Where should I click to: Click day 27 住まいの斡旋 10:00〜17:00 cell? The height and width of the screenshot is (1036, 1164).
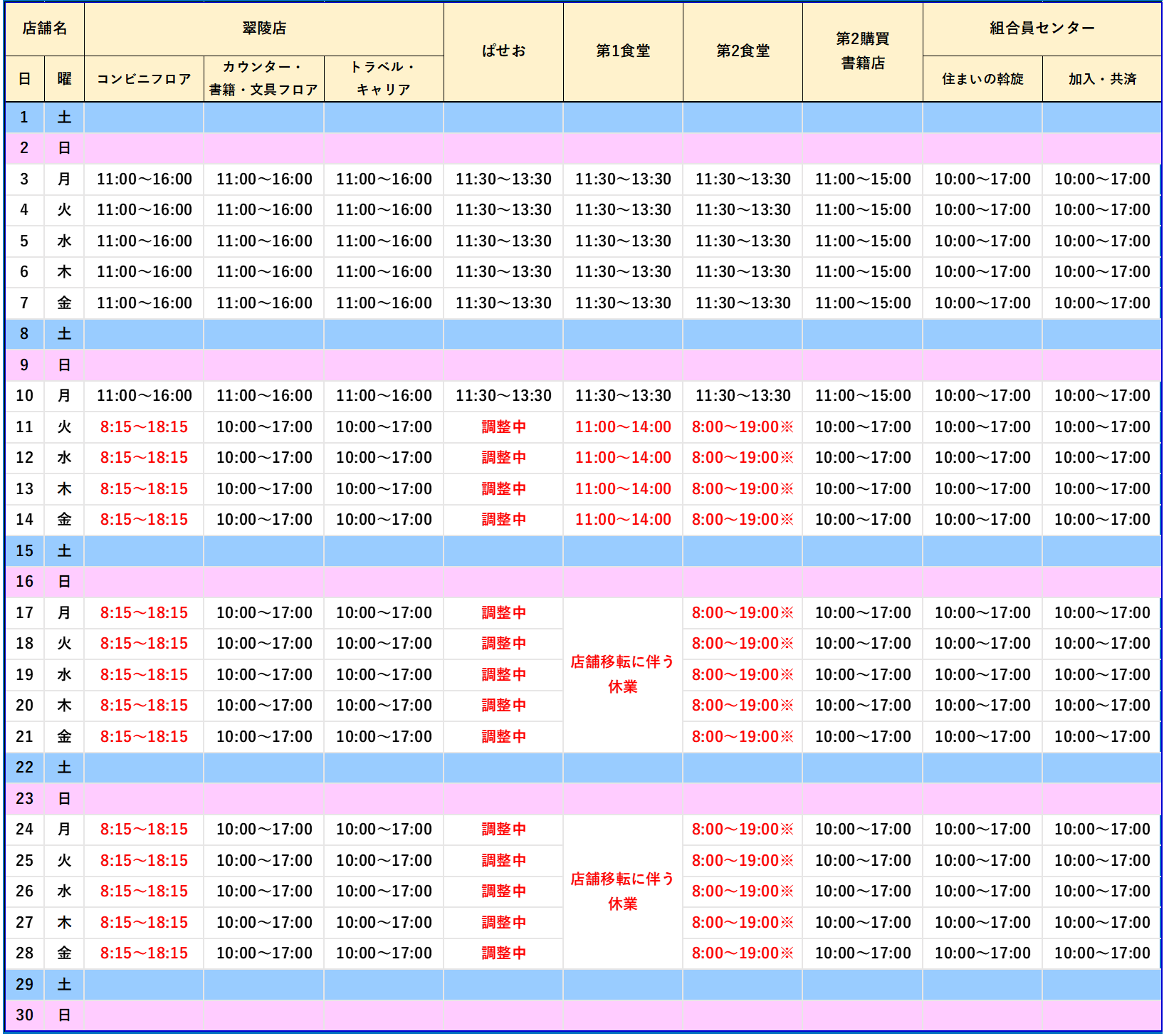click(982, 923)
